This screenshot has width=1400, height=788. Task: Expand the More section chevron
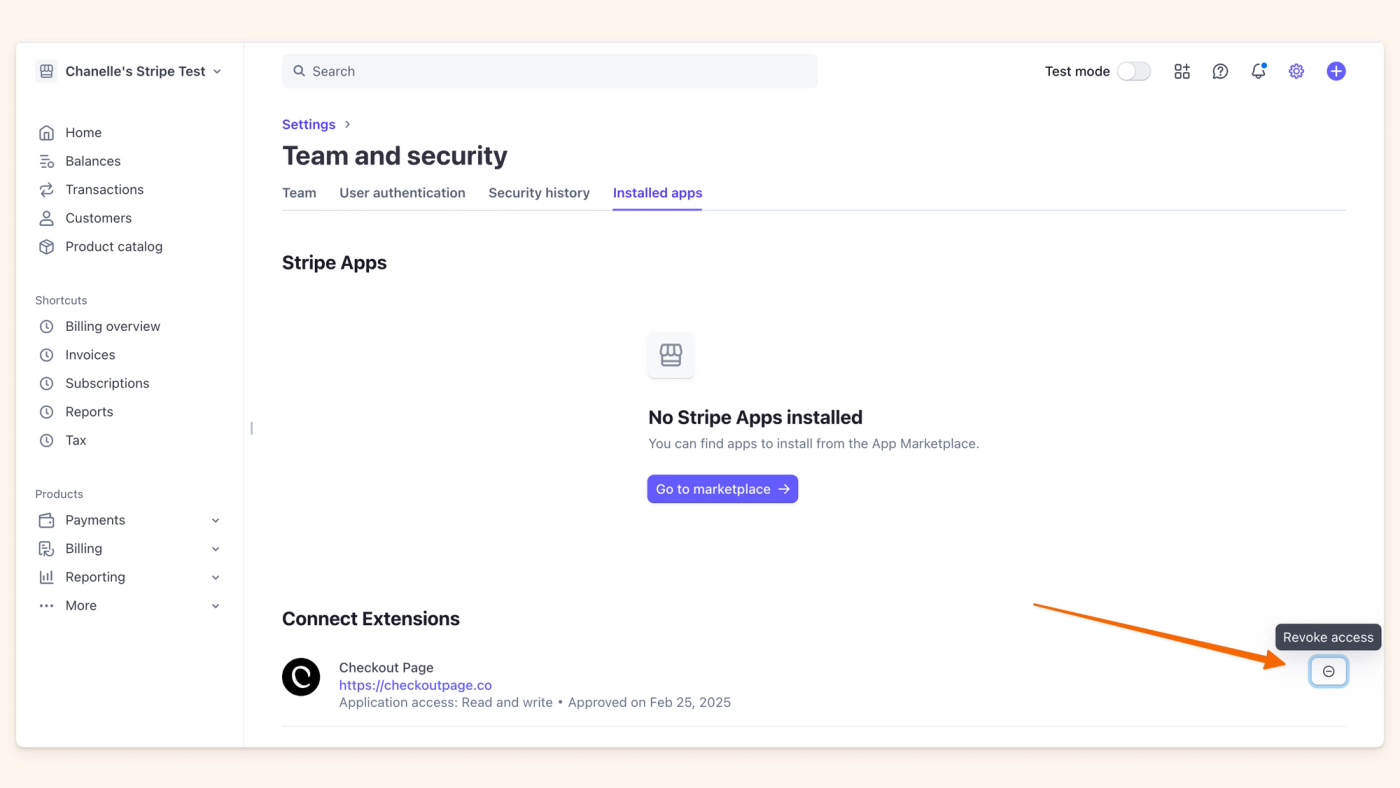coord(216,606)
